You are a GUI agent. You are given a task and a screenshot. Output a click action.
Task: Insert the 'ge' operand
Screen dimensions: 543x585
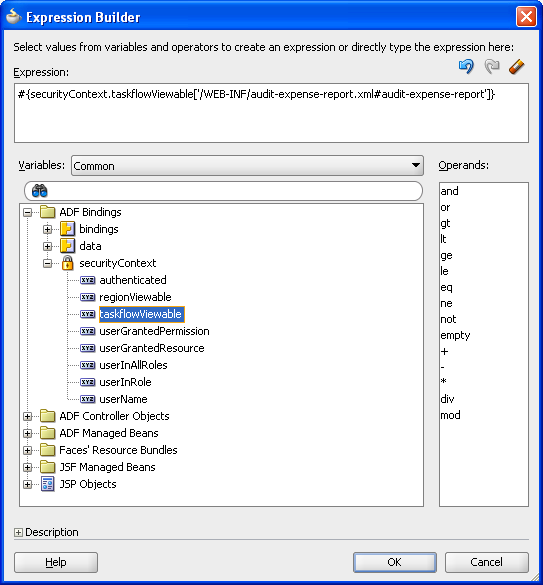pyautogui.click(x=446, y=255)
